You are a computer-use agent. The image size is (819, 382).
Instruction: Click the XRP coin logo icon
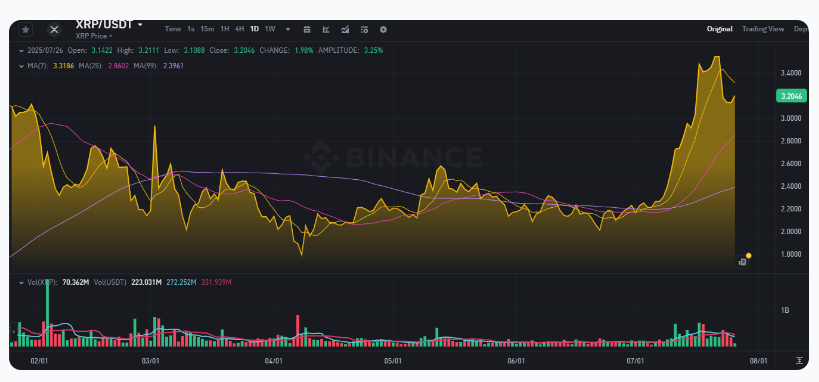pos(54,30)
